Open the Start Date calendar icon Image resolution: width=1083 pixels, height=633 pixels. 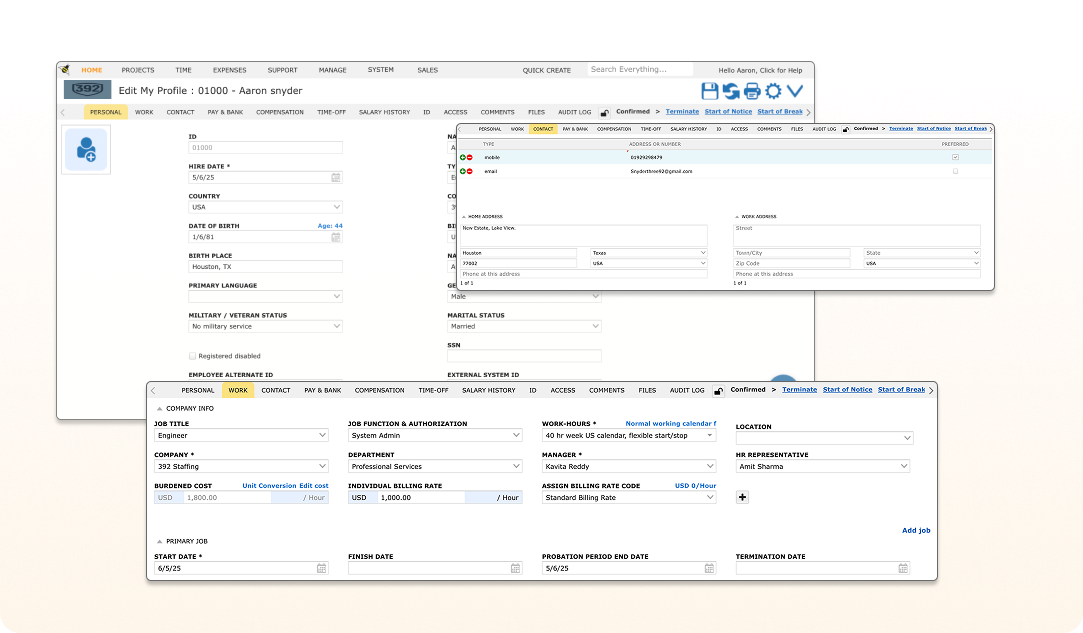tap(322, 568)
